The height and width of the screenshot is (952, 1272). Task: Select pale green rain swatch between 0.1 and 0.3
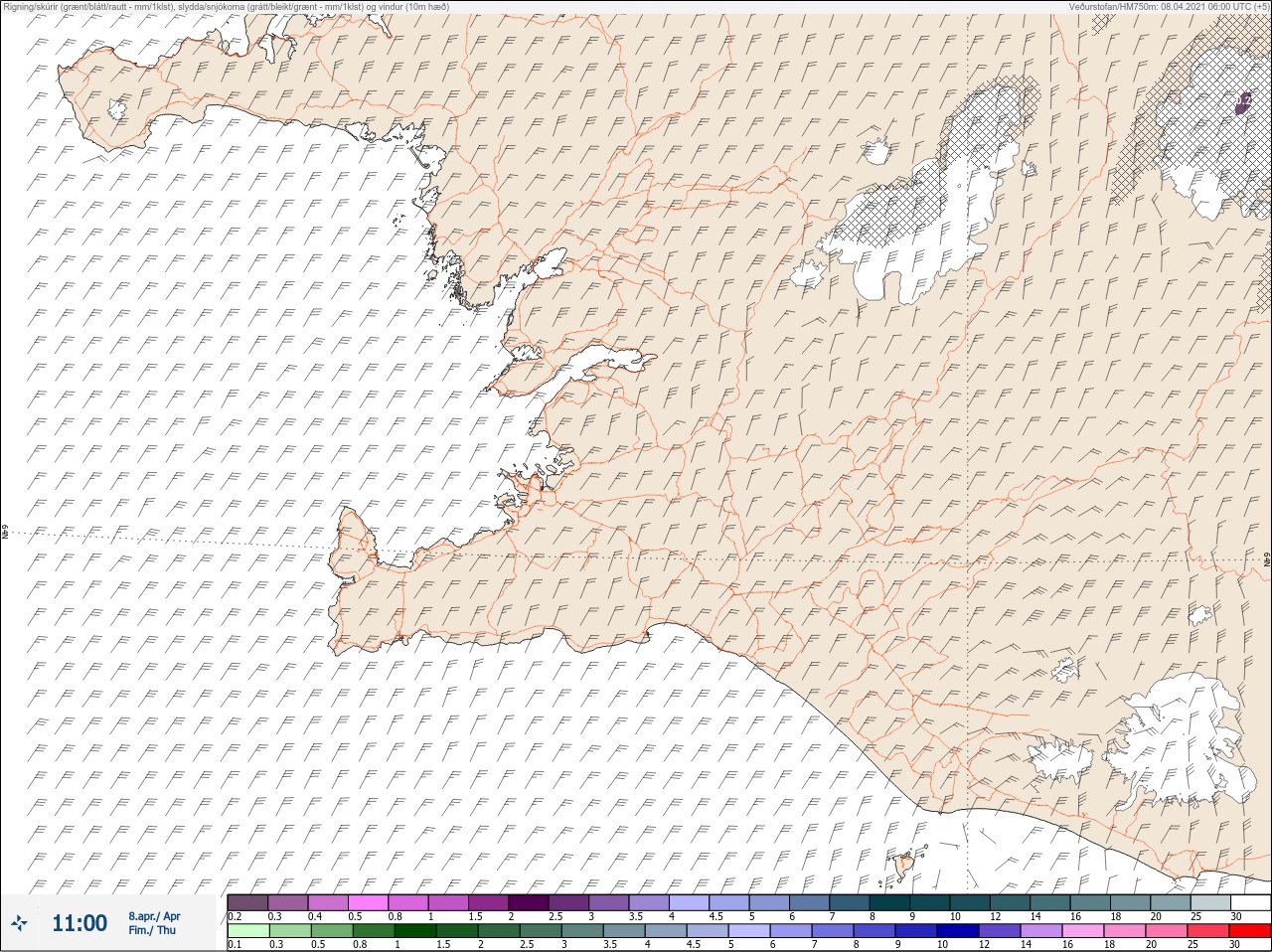click(247, 931)
